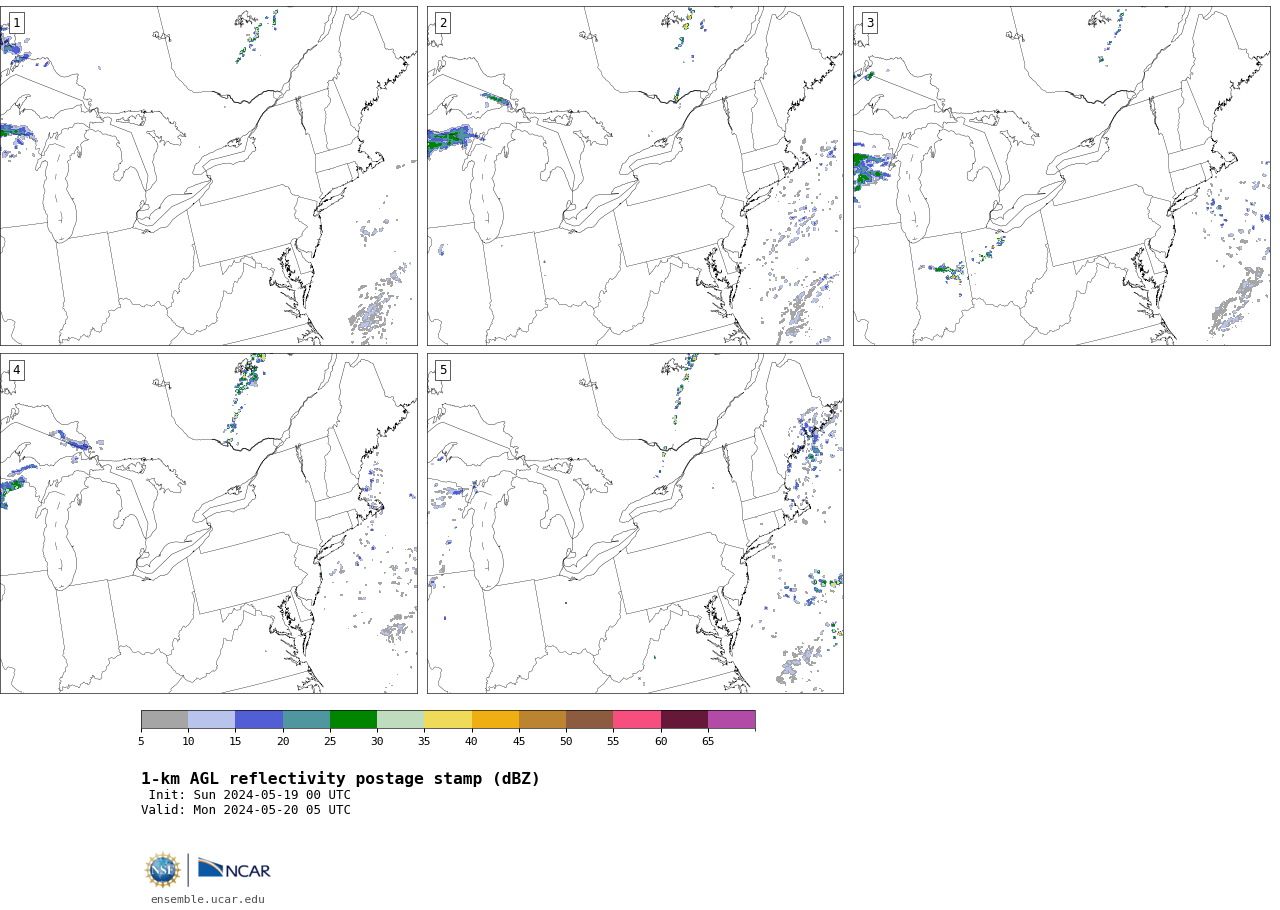Click the NCAR logo
Image resolution: width=1280 pixels, height=910 pixels.
tap(234, 870)
